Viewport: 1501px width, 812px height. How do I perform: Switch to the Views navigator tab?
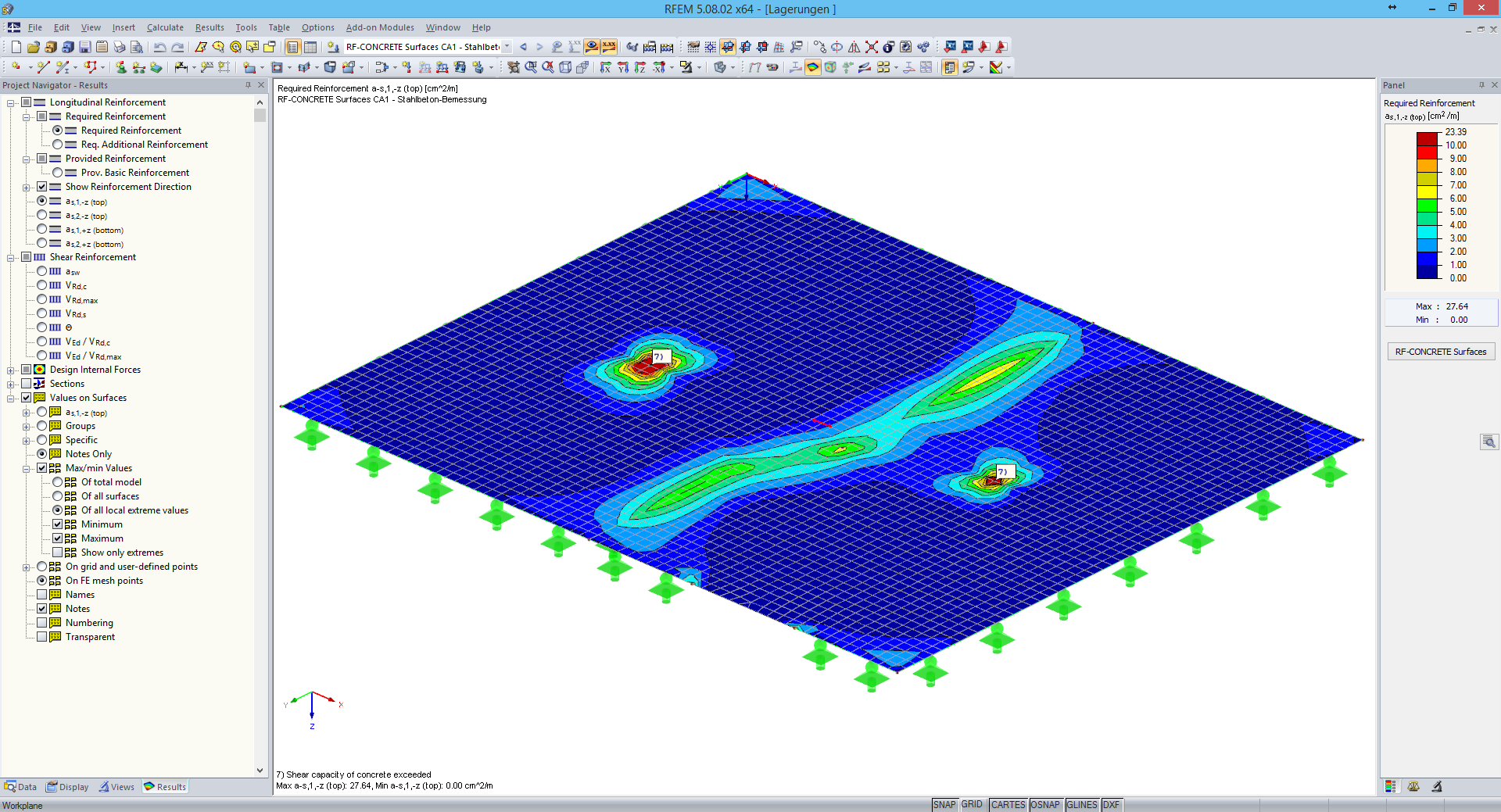(x=116, y=787)
